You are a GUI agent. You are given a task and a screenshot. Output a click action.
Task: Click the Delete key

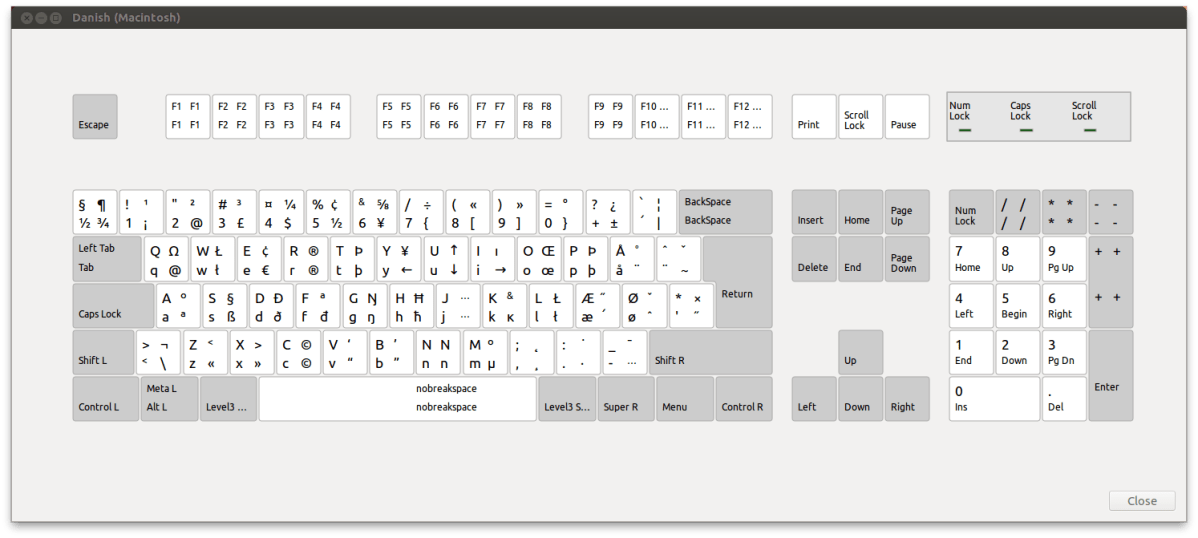(x=814, y=258)
